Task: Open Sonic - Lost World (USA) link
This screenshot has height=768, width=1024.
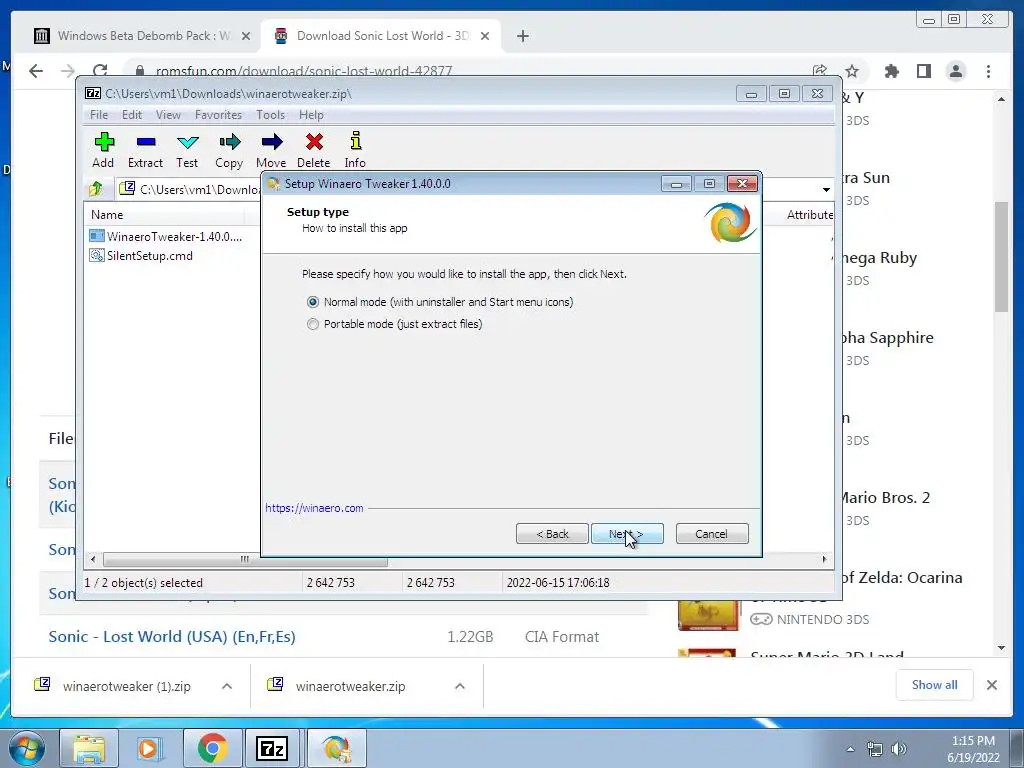Action: tap(172, 637)
